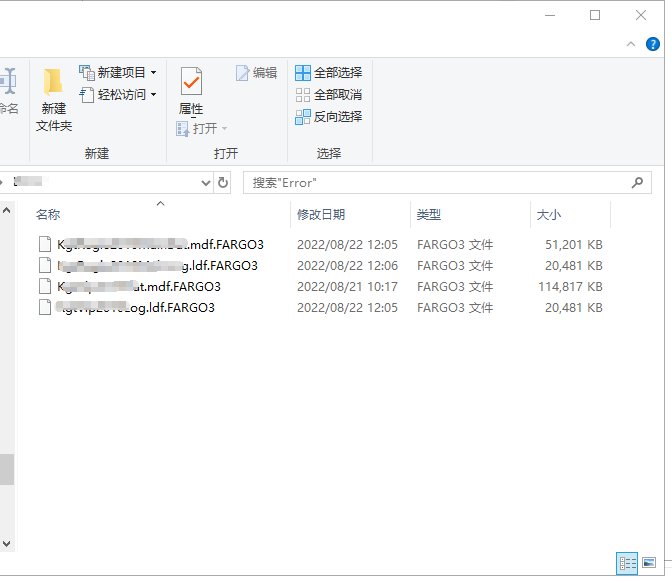672x583 pixels.
Task: Switch to details view layout icon
Action: (627, 563)
